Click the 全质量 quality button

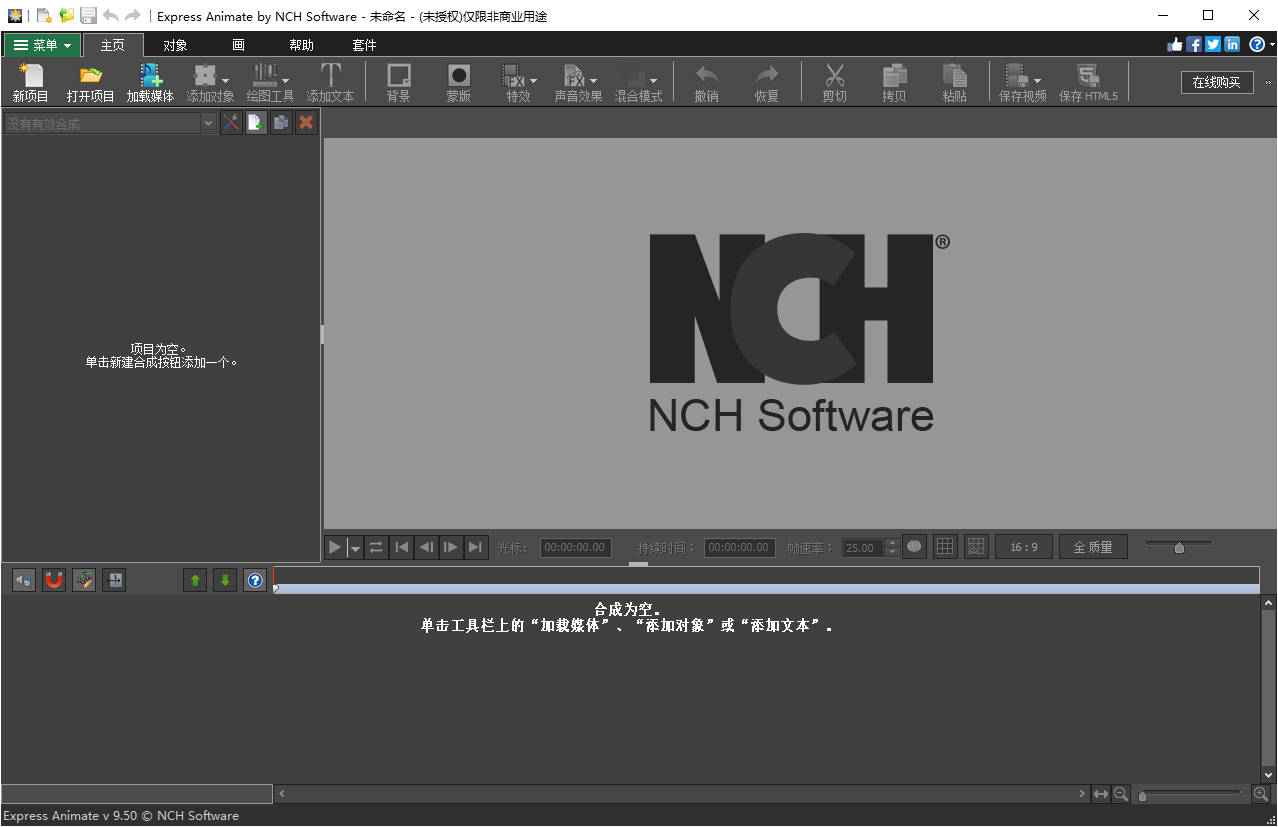(x=1093, y=547)
